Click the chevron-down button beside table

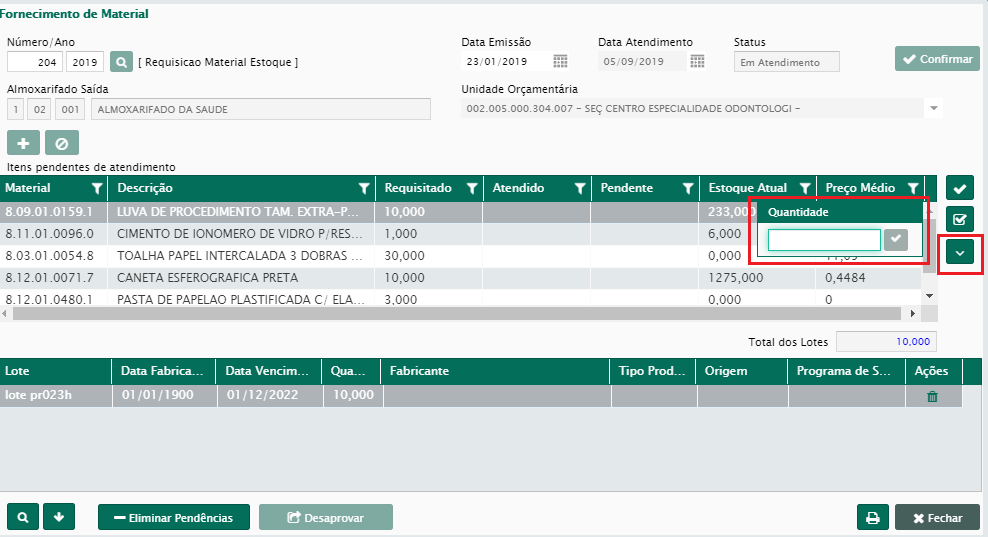click(x=960, y=252)
